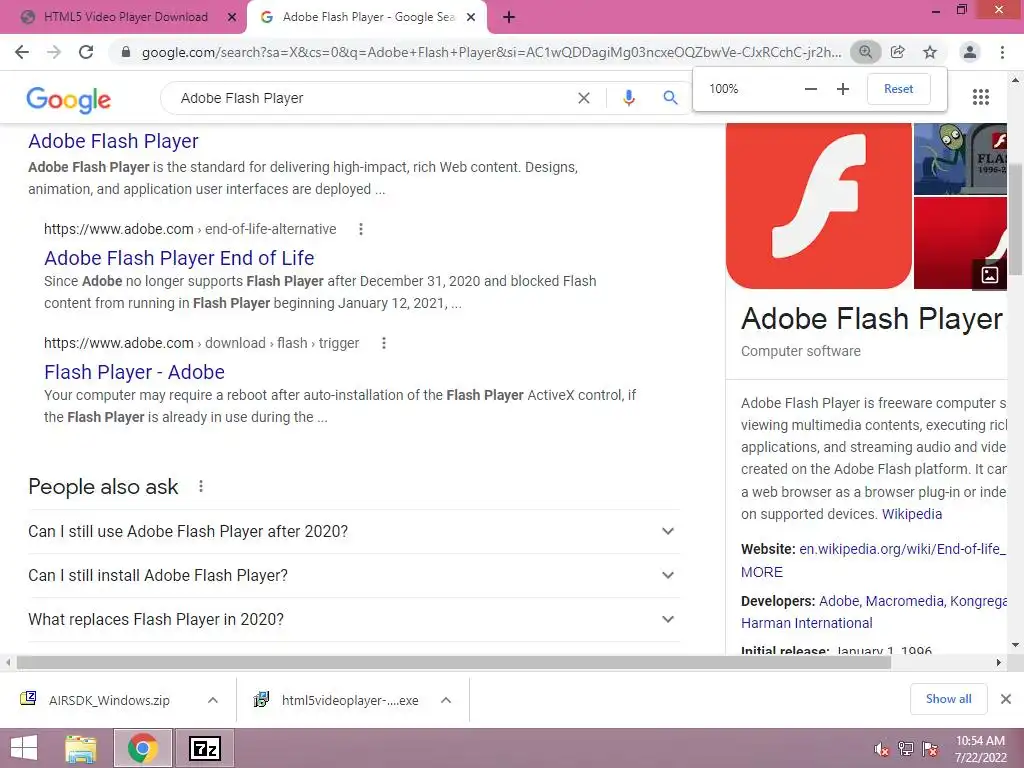Image resolution: width=1024 pixels, height=768 pixels.
Task: Show all downloads
Action: coord(948,699)
